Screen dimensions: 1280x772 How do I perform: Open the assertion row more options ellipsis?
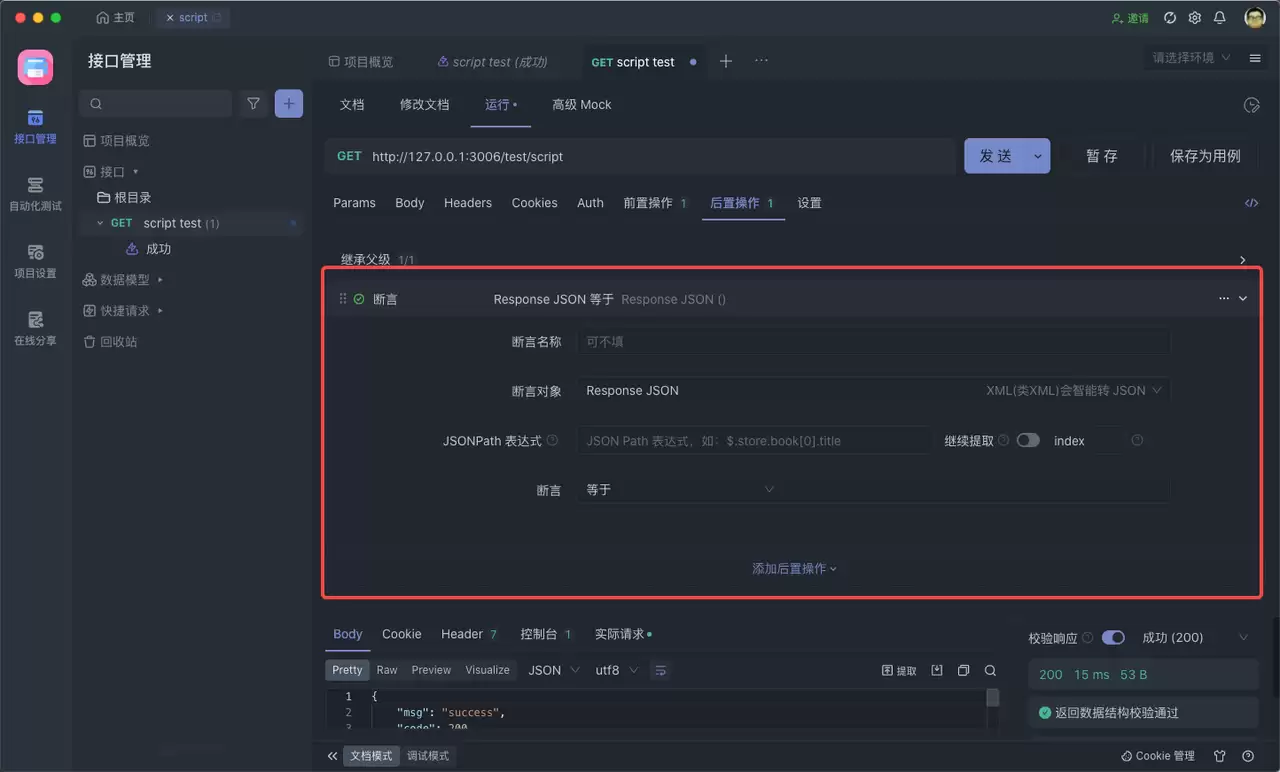1224,299
